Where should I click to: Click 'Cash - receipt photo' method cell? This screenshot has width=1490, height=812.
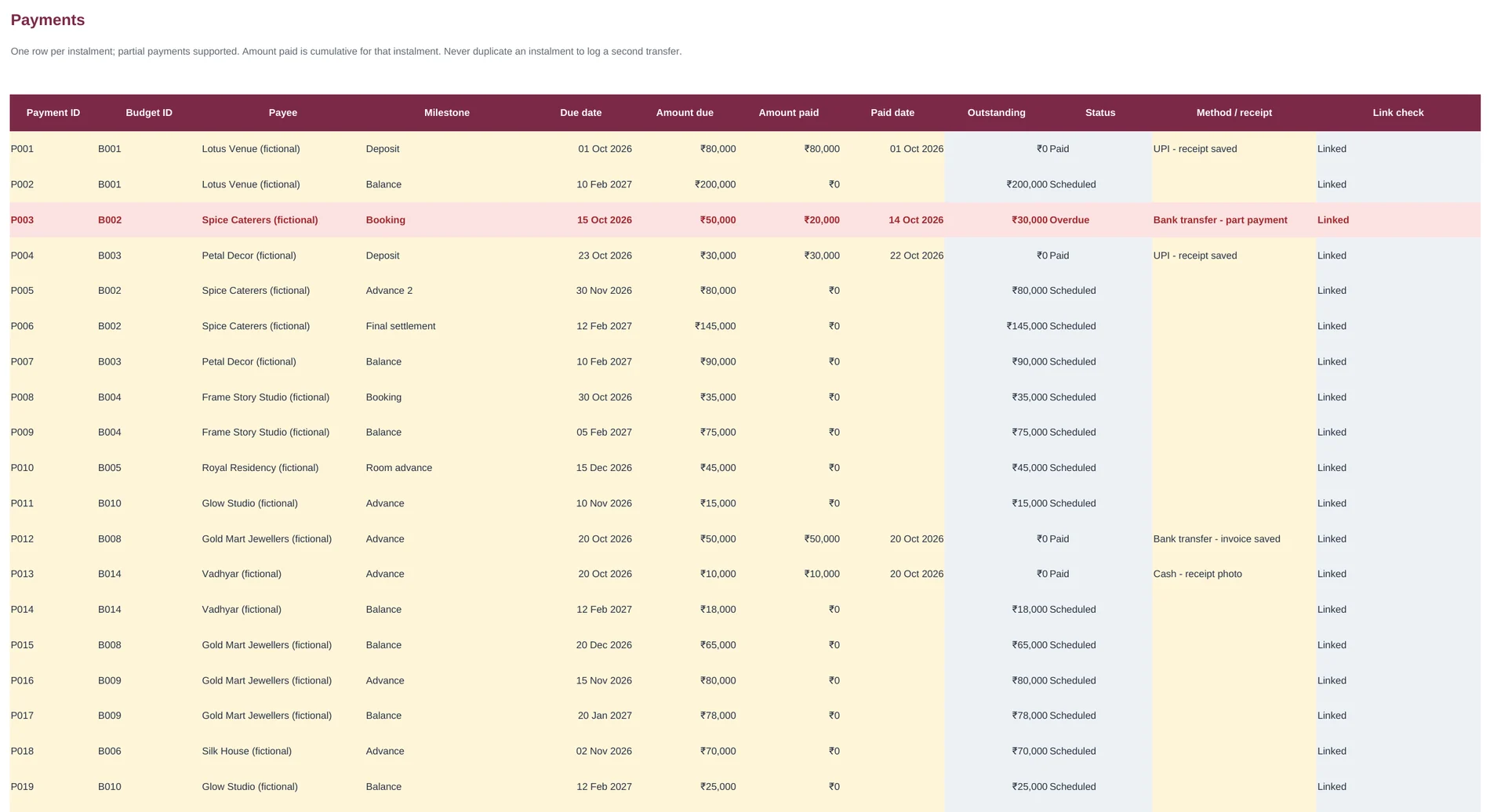tap(1234, 574)
